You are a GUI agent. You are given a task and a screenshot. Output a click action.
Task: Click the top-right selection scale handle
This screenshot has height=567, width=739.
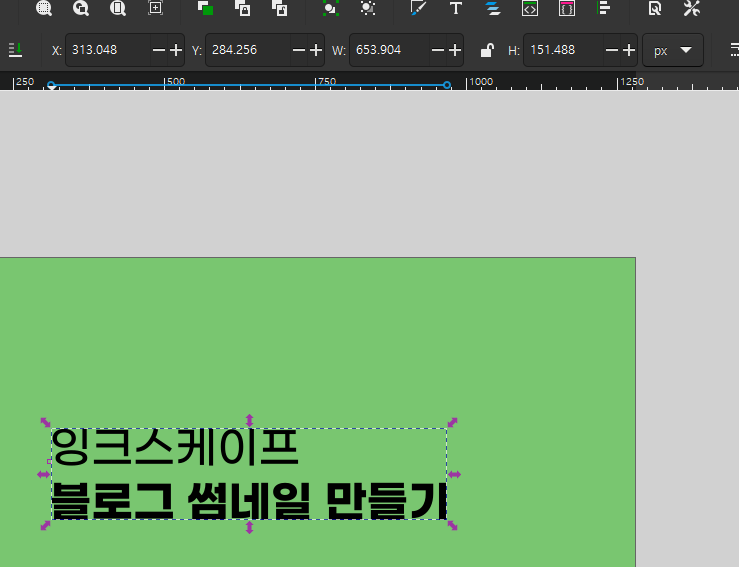tap(452, 422)
